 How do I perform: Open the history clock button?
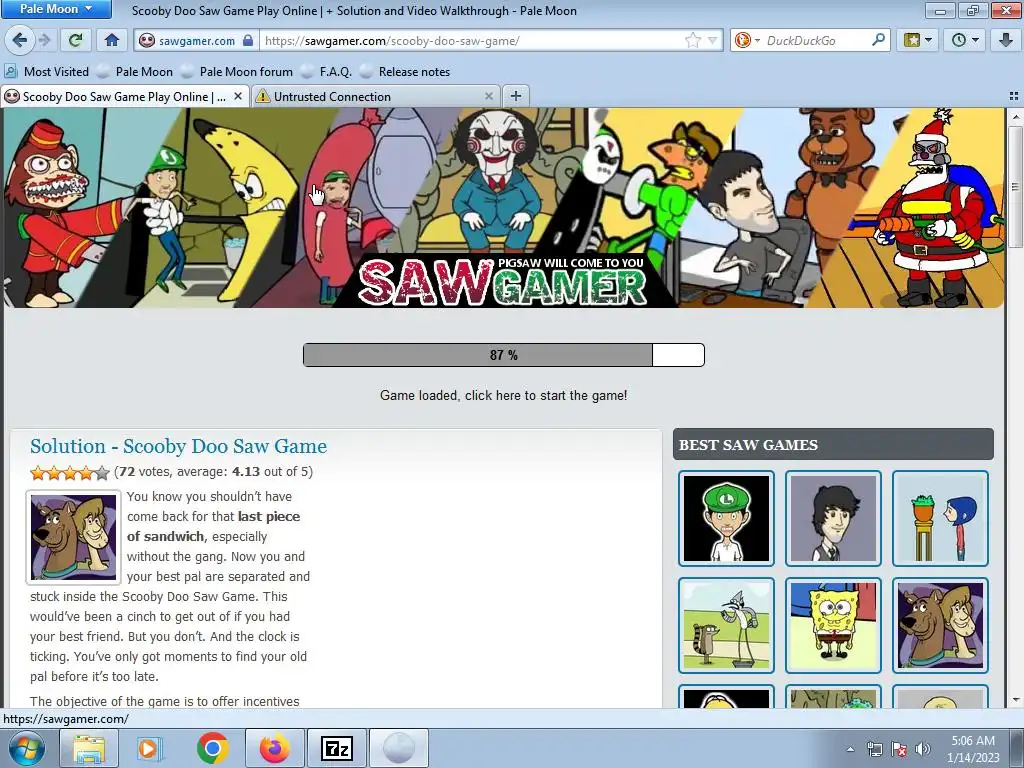coord(965,40)
